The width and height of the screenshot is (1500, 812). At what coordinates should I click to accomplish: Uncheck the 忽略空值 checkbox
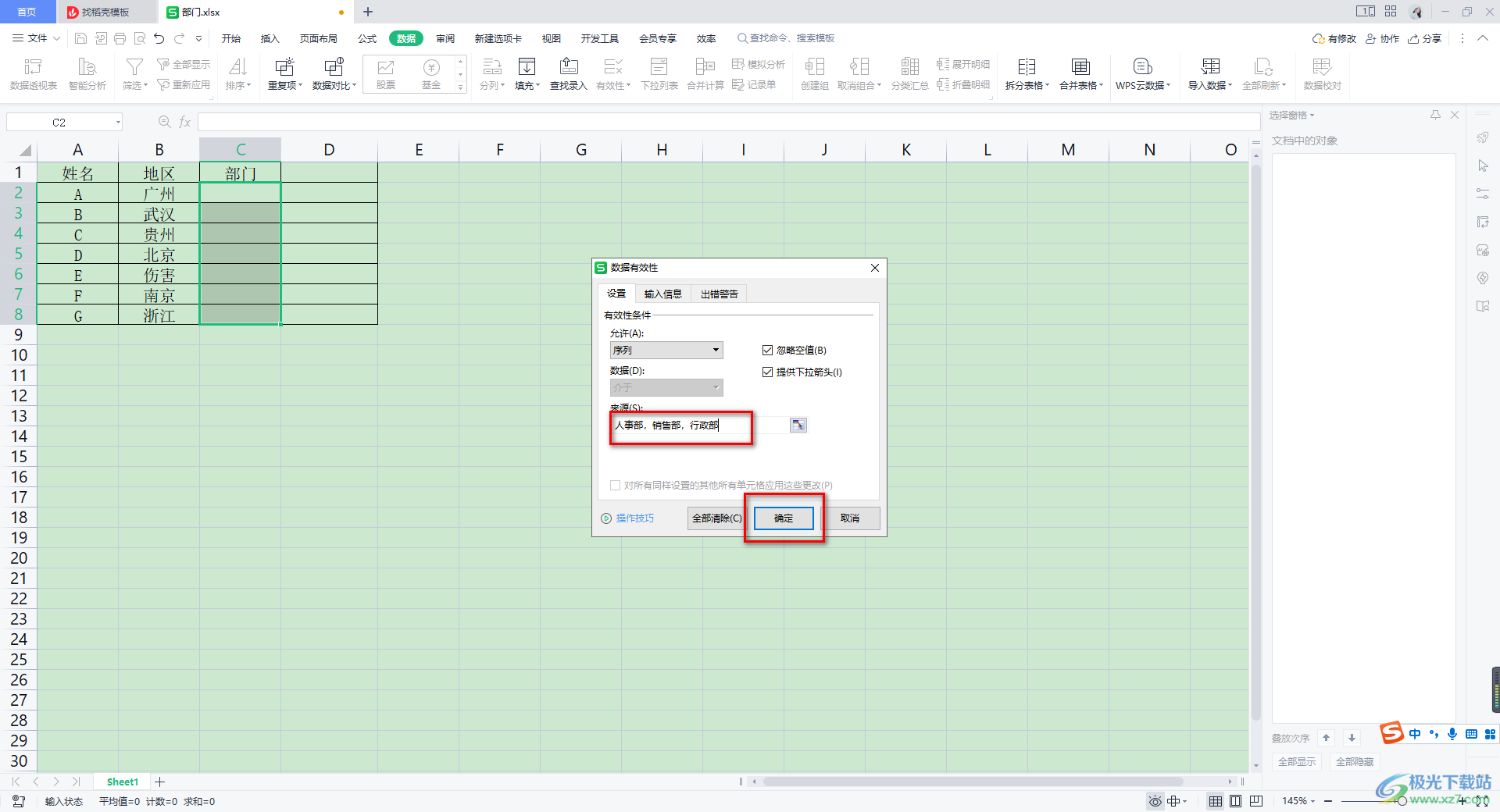767,351
